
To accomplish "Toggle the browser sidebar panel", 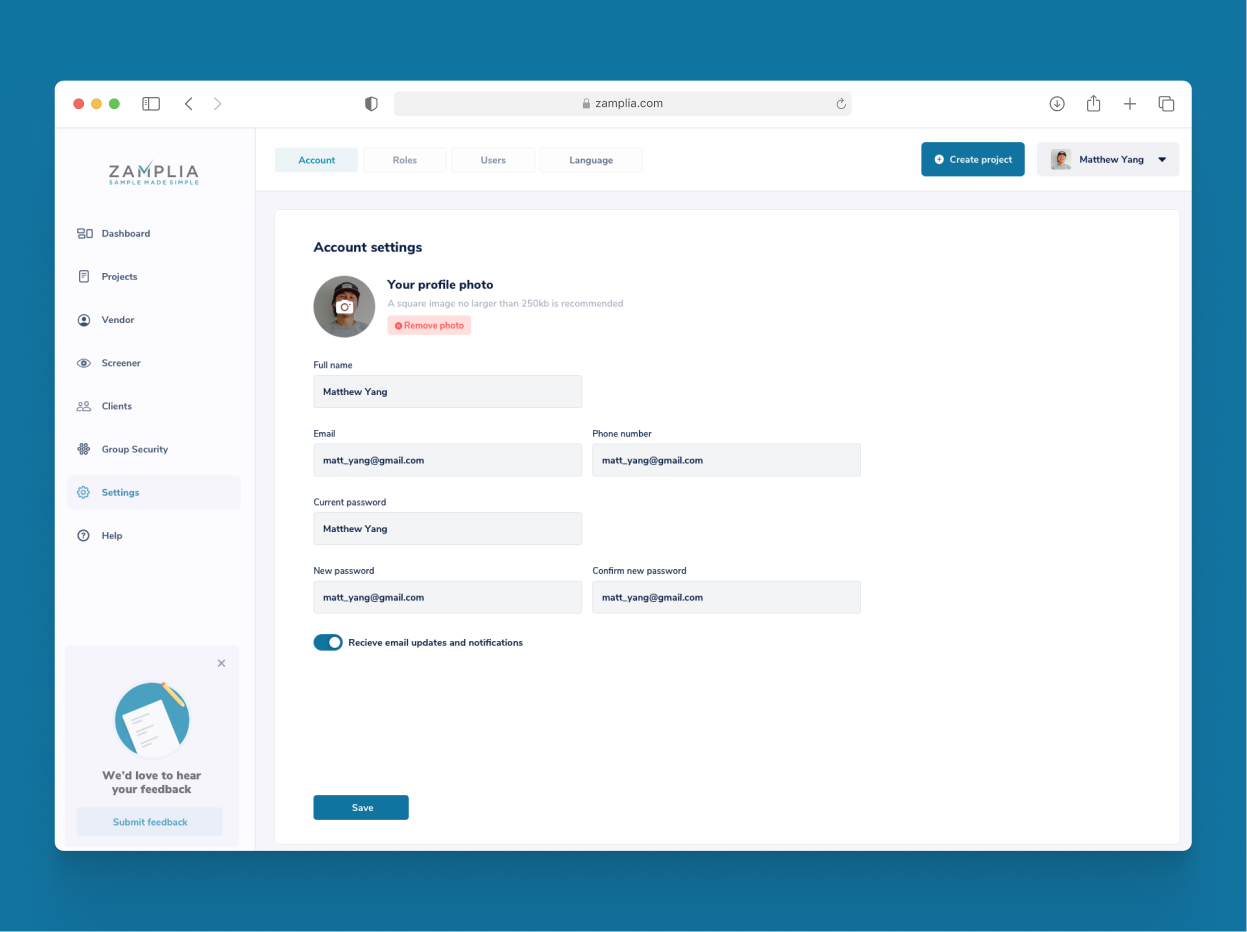I will click(x=151, y=104).
